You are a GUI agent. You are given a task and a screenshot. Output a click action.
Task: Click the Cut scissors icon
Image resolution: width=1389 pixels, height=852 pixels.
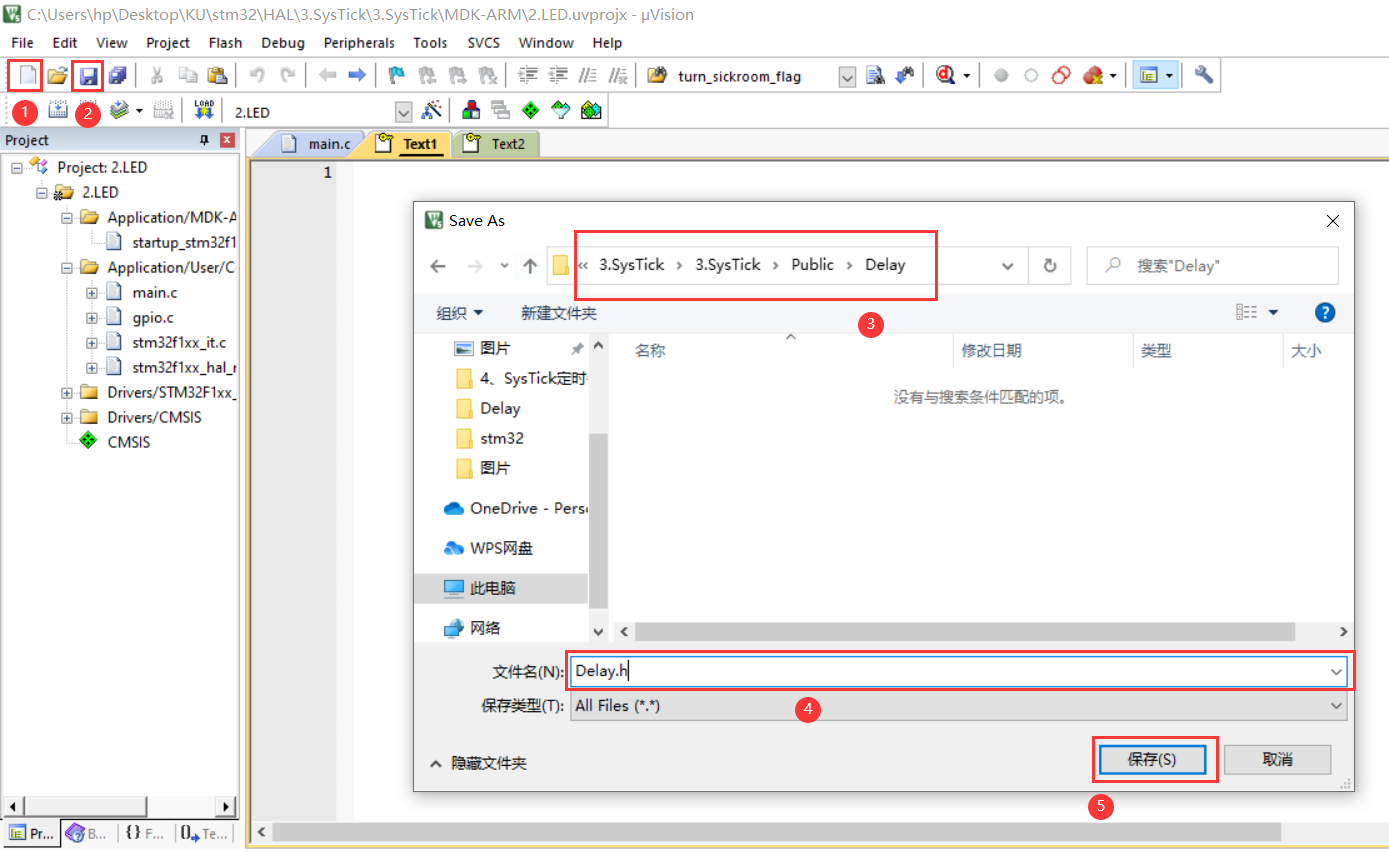(x=157, y=75)
